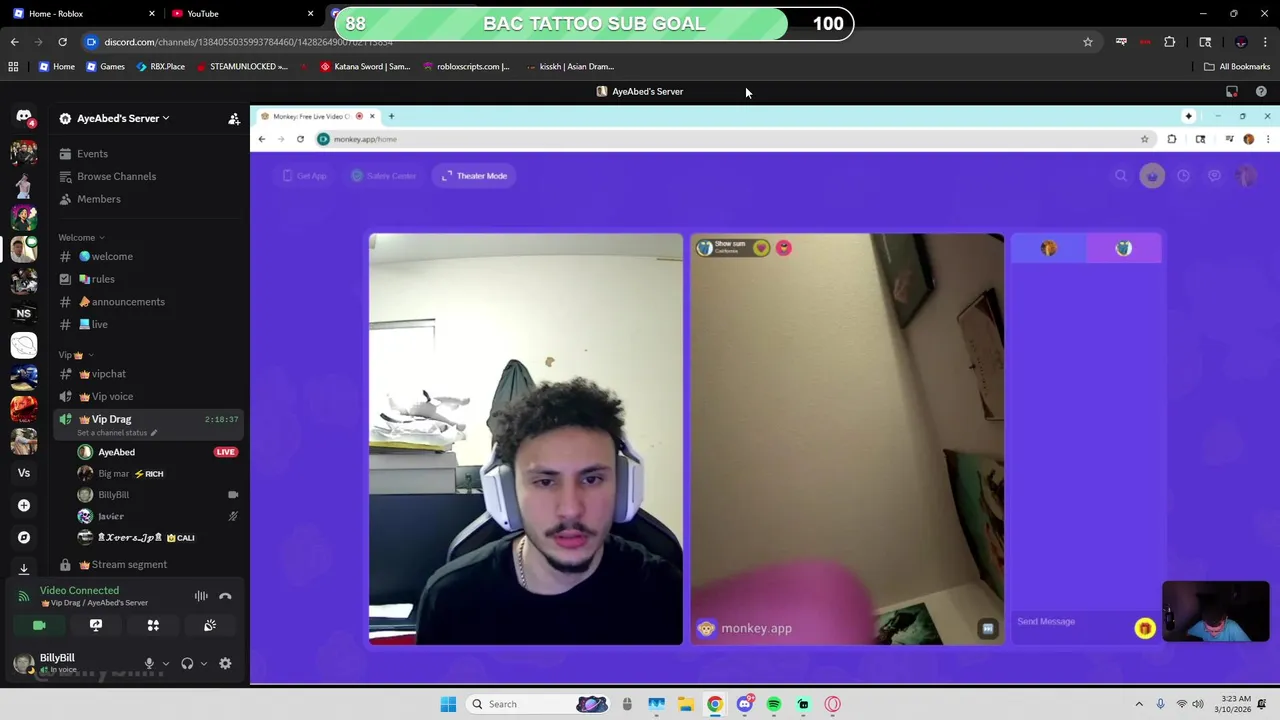Bookmark the Discord page star icon

tap(1088, 42)
